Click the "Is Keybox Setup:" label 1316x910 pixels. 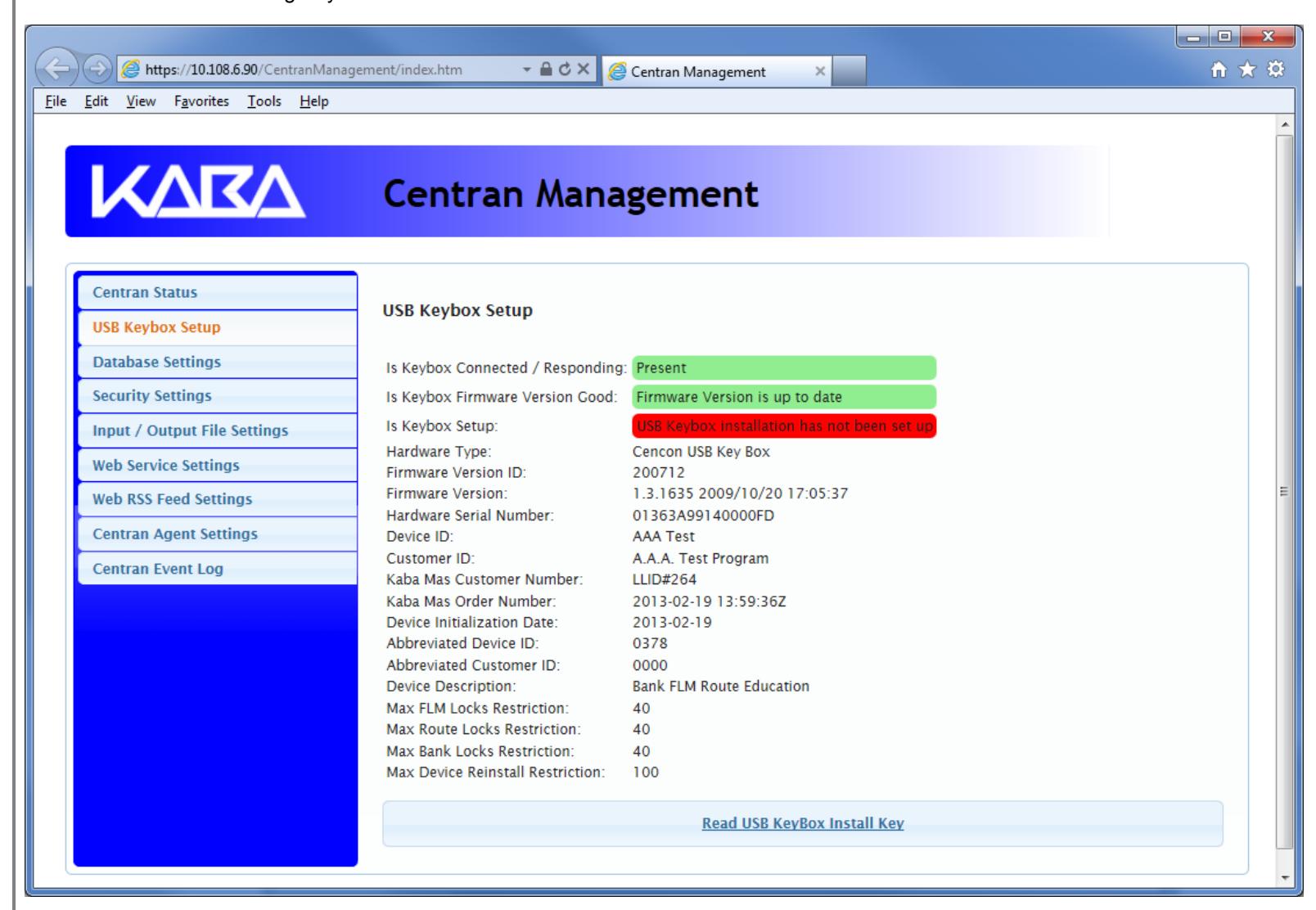click(442, 426)
